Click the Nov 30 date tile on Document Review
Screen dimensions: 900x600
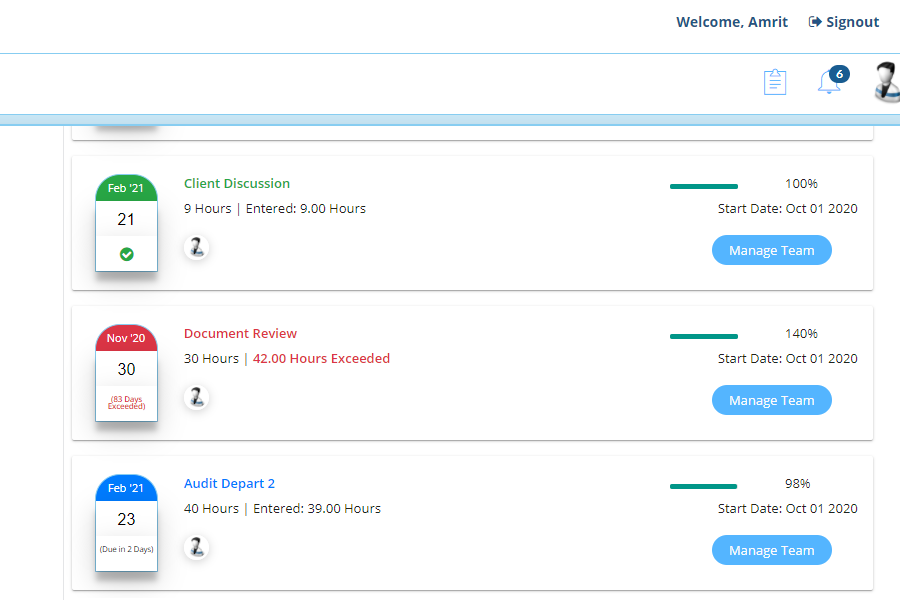[126, 368]
